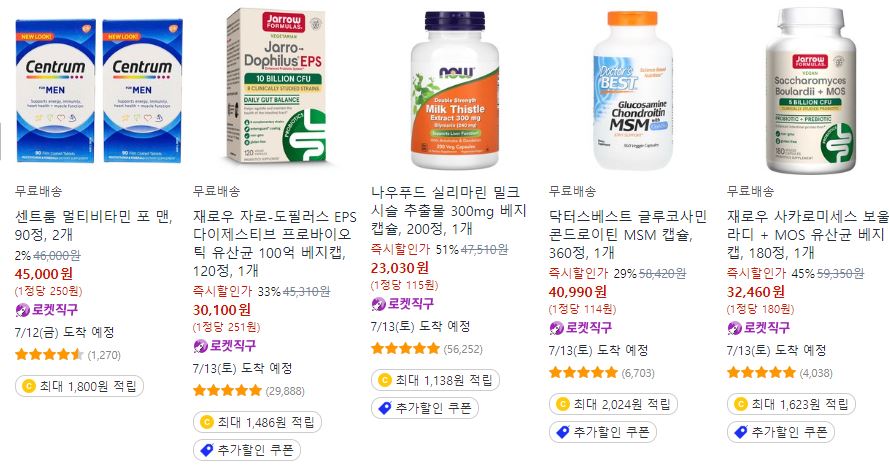Click the 최대 2,024원 적립 cashback badge
The height and width of the screenshot is (474, 889).
pos(613,404)
